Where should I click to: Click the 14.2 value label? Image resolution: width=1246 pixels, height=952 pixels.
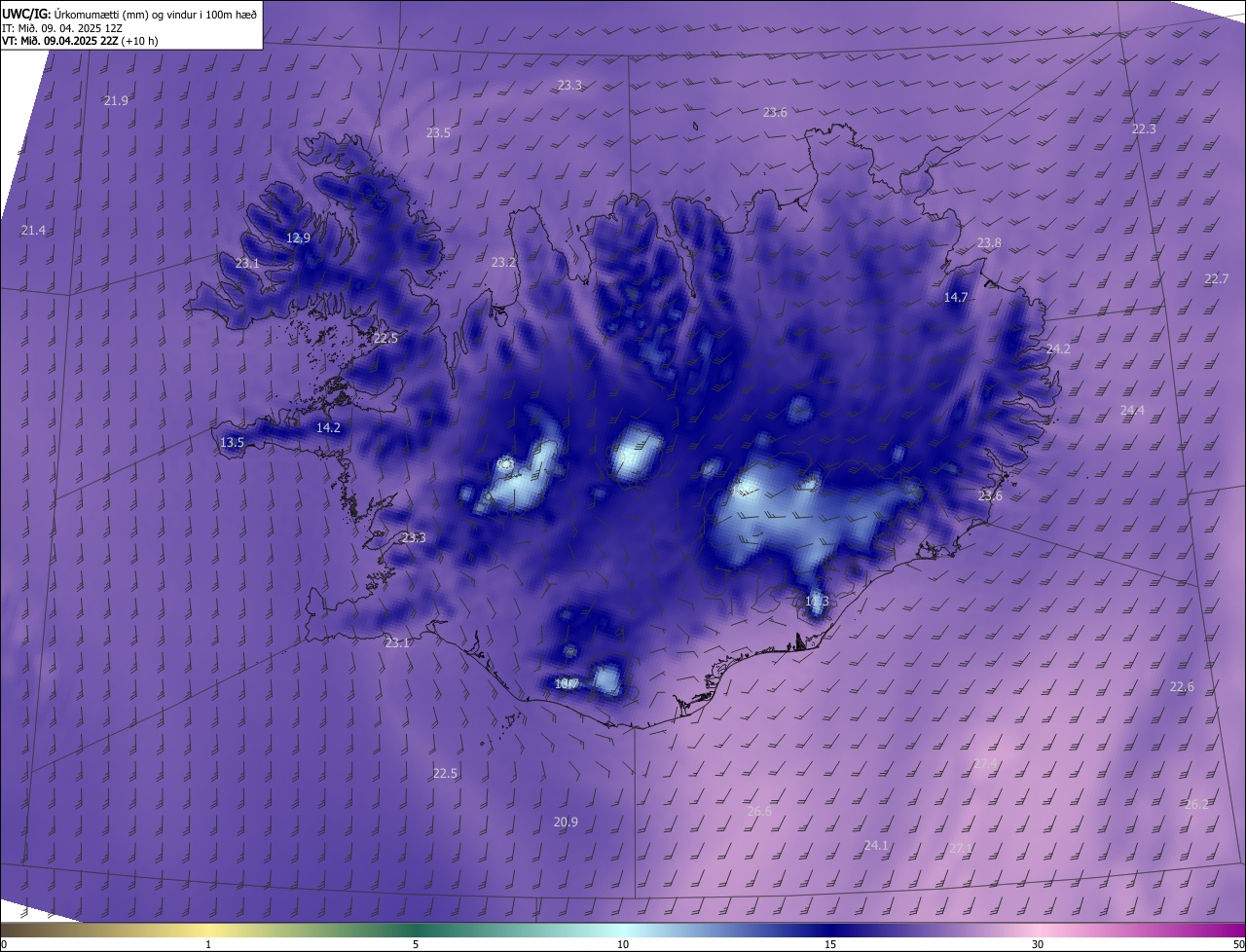point(328,427)
